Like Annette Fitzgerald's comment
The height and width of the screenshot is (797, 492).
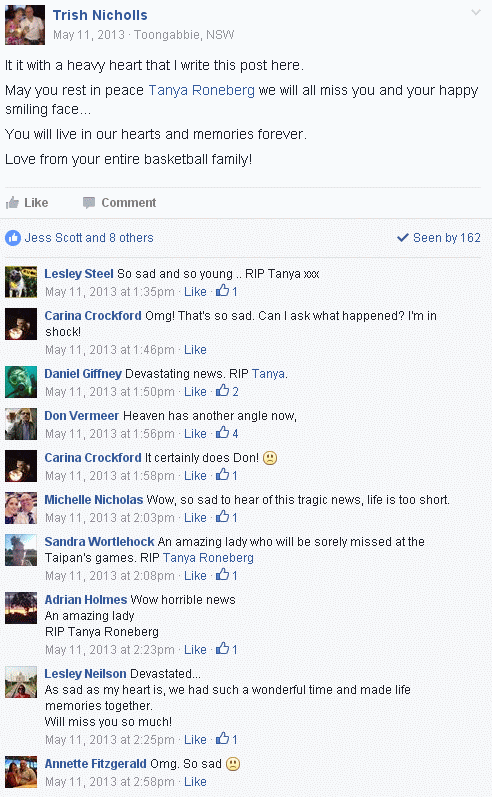(x=195, y=782)
